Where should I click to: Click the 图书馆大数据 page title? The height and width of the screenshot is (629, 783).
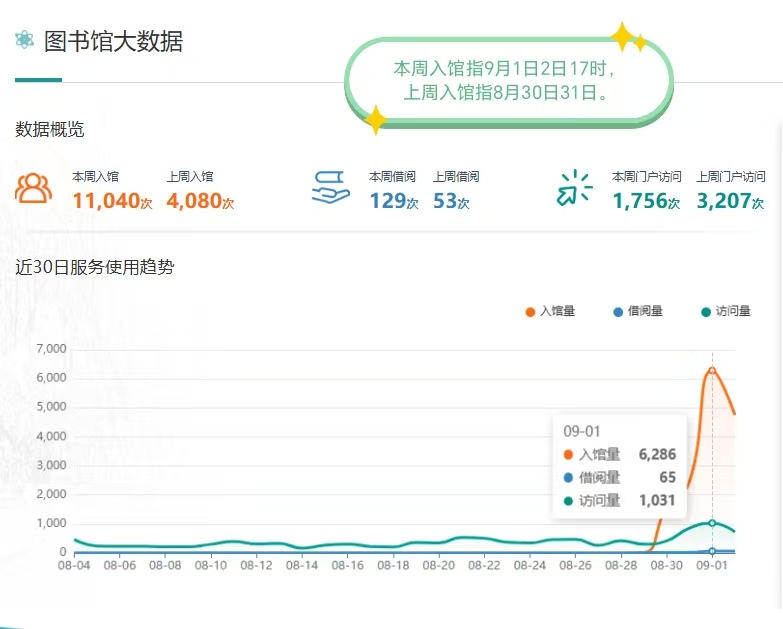pyautogui.click(x=113, y=41)
